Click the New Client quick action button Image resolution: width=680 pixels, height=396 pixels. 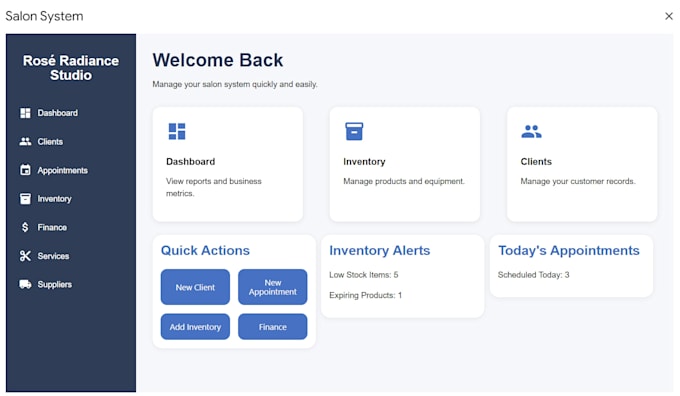[195, 287]
